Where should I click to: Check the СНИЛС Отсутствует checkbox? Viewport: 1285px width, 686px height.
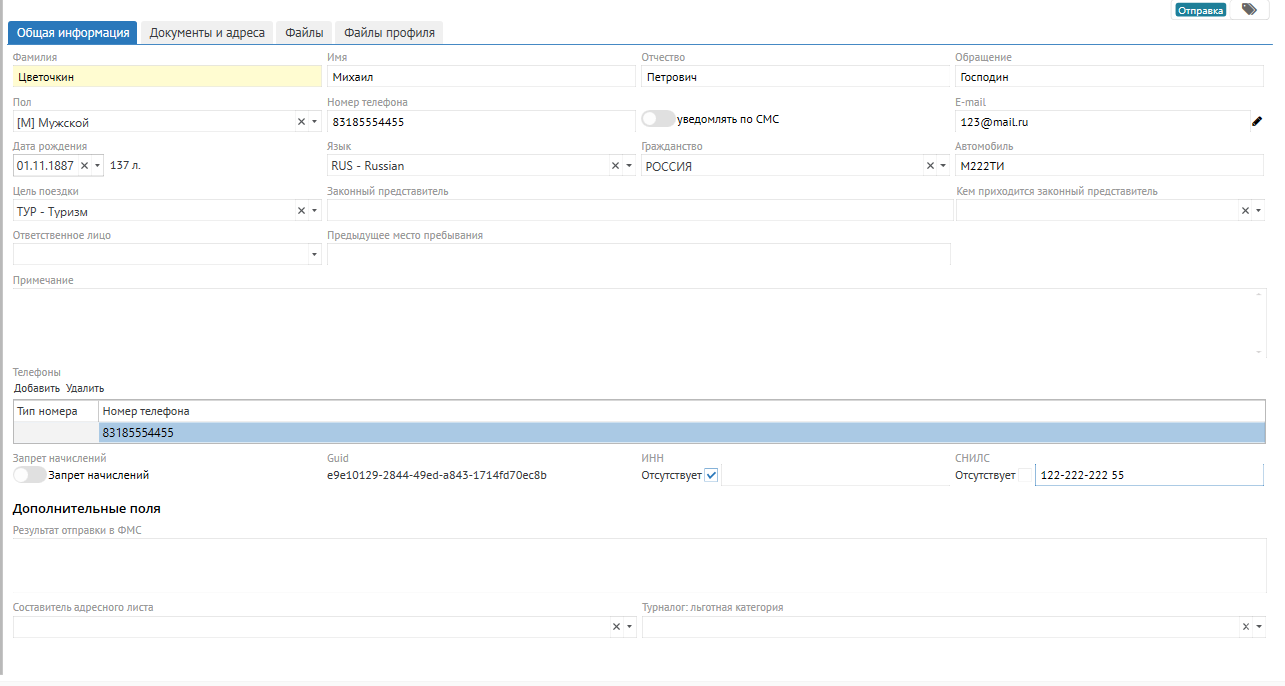tap(1025, 476)
